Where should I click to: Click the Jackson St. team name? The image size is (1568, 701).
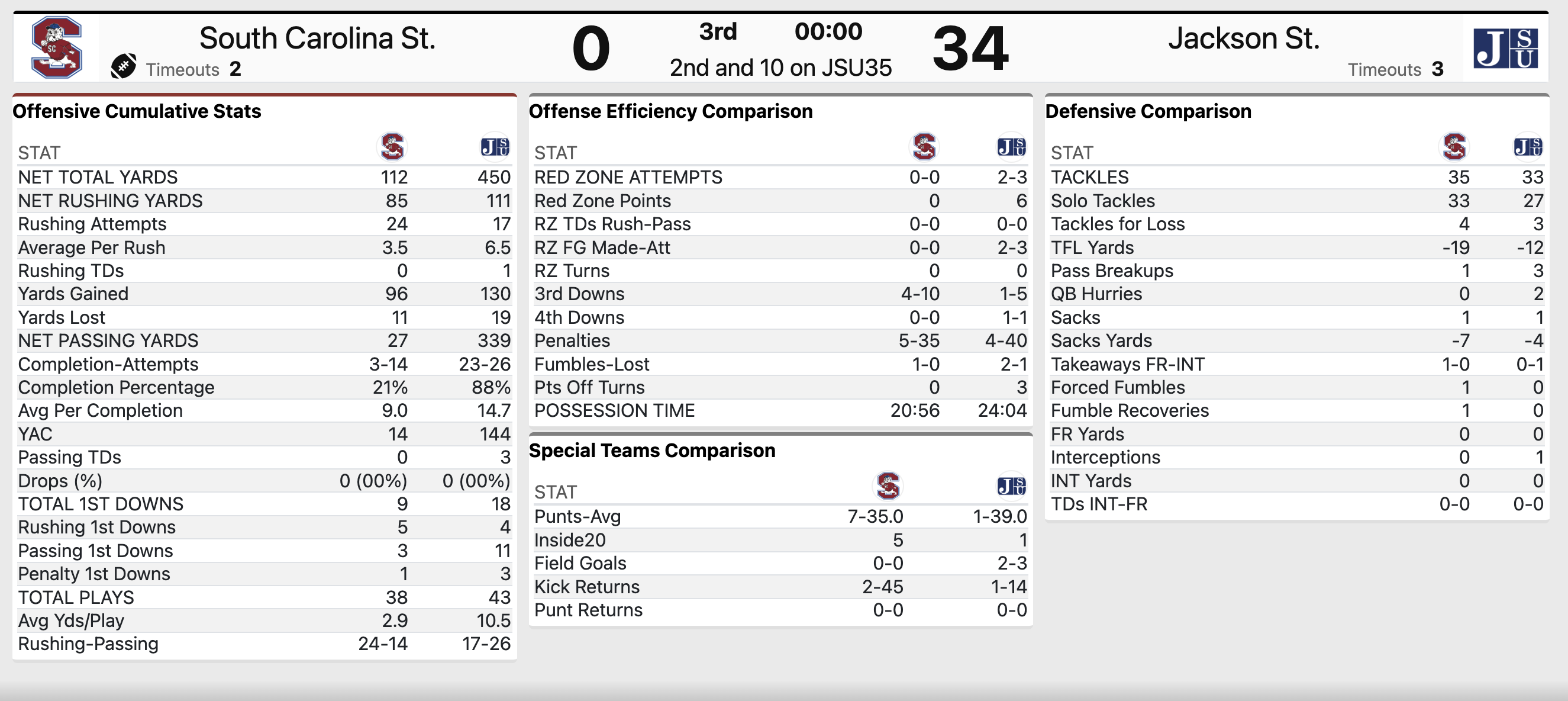click(1244, 38)
